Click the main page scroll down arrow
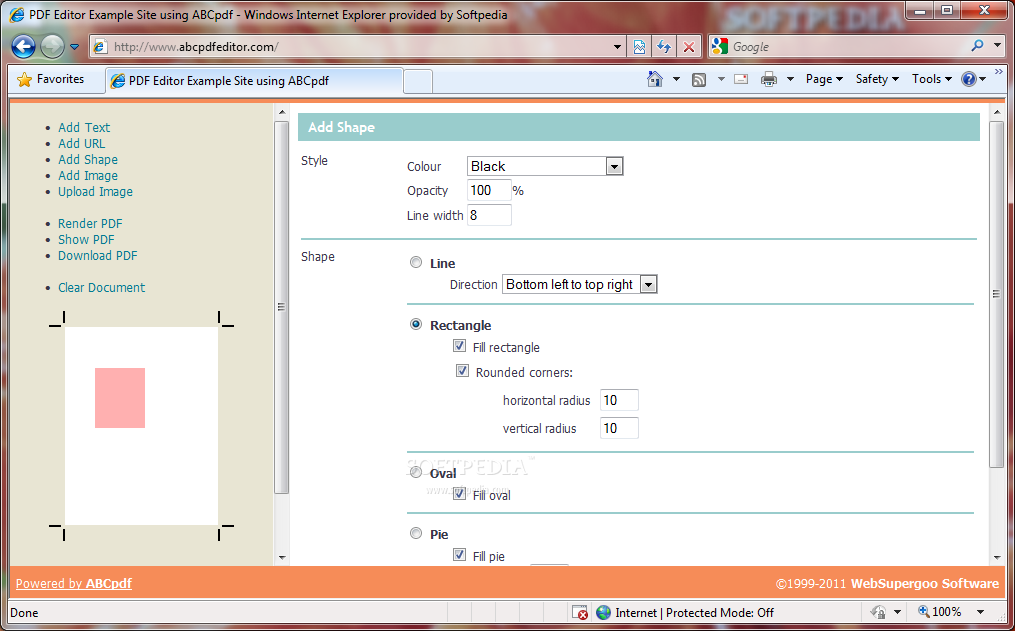Viewport: 1015px width, 631px height. tap(996, 557)
